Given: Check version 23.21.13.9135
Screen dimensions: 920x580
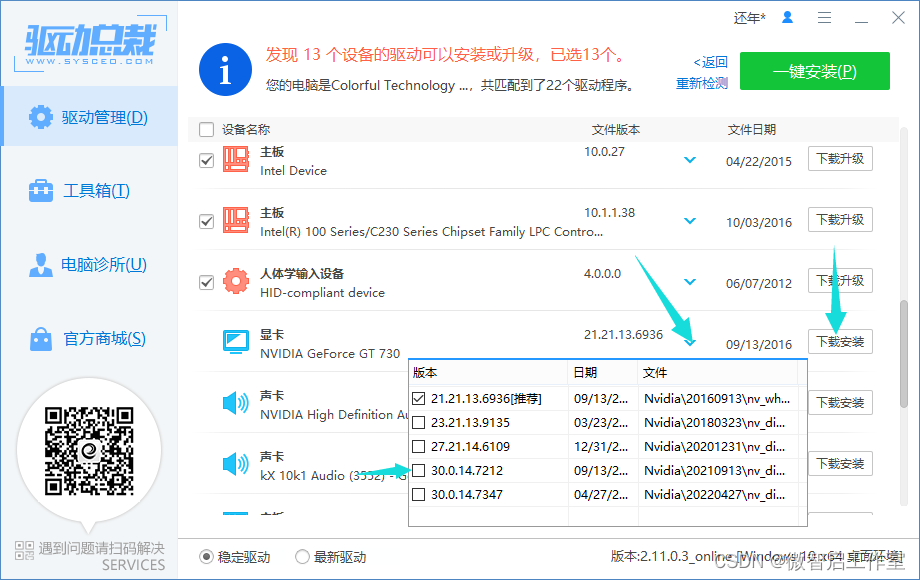Looking at the screenshot, I should pos(418,423).
